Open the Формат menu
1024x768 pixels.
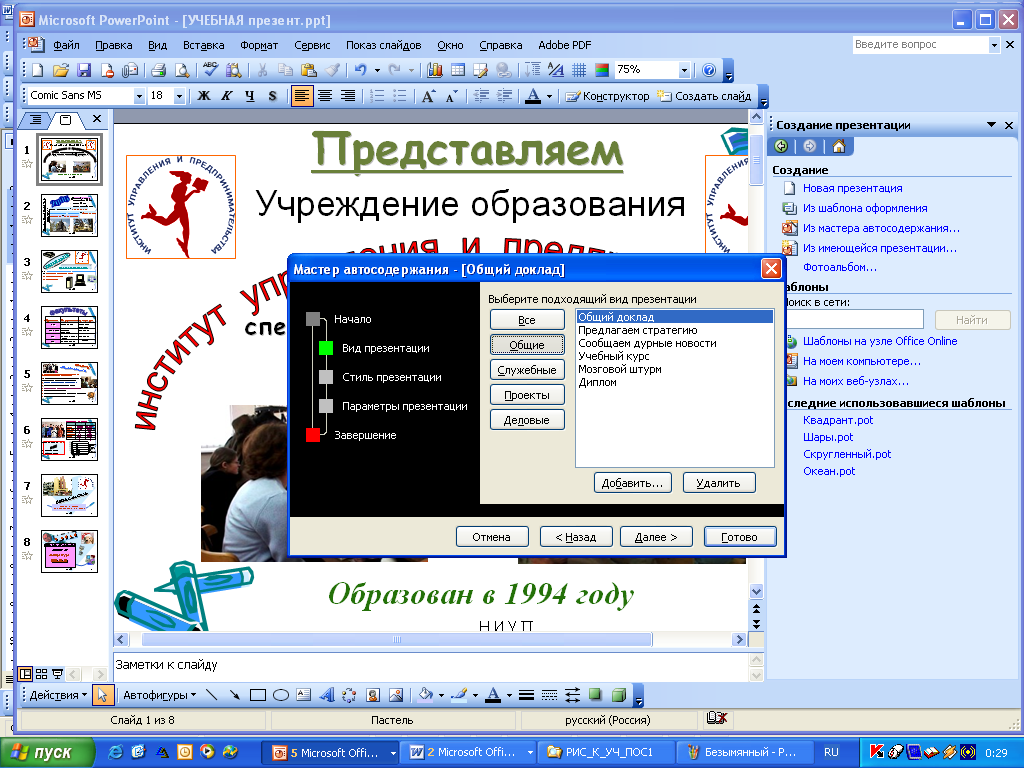259,45
